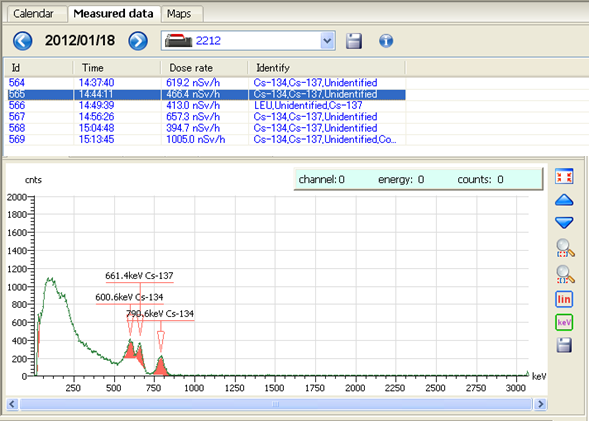
Task: Increase vertical scale with blue up arrow
Action: (564, 200)
